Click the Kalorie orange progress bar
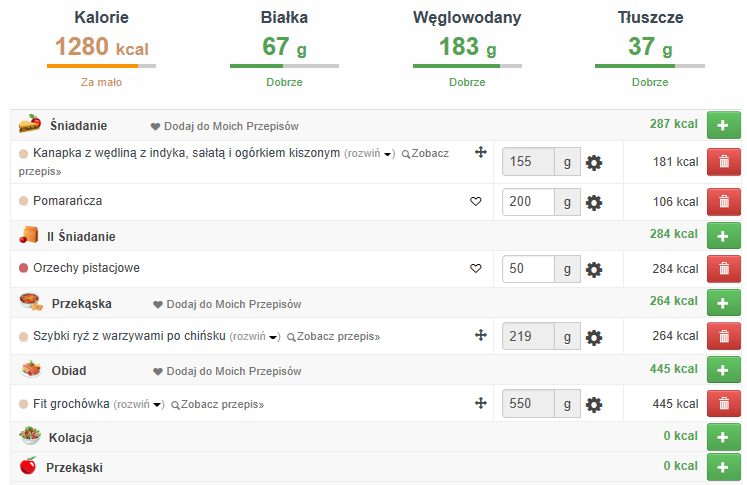747x485 pixels. tap(100, 66)
